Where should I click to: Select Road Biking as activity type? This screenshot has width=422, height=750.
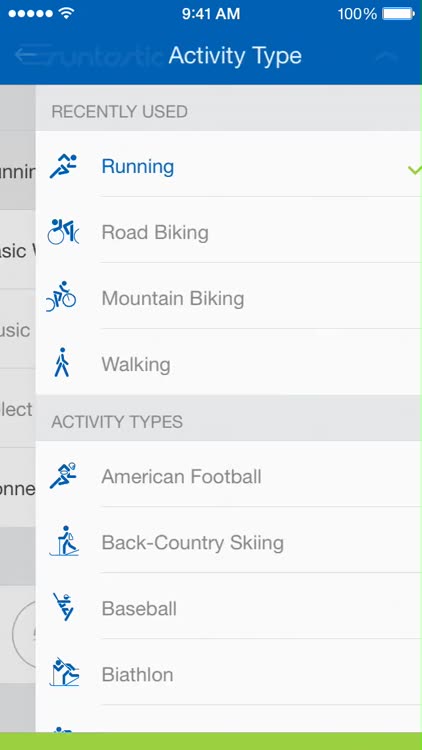[x=155, y=233]
